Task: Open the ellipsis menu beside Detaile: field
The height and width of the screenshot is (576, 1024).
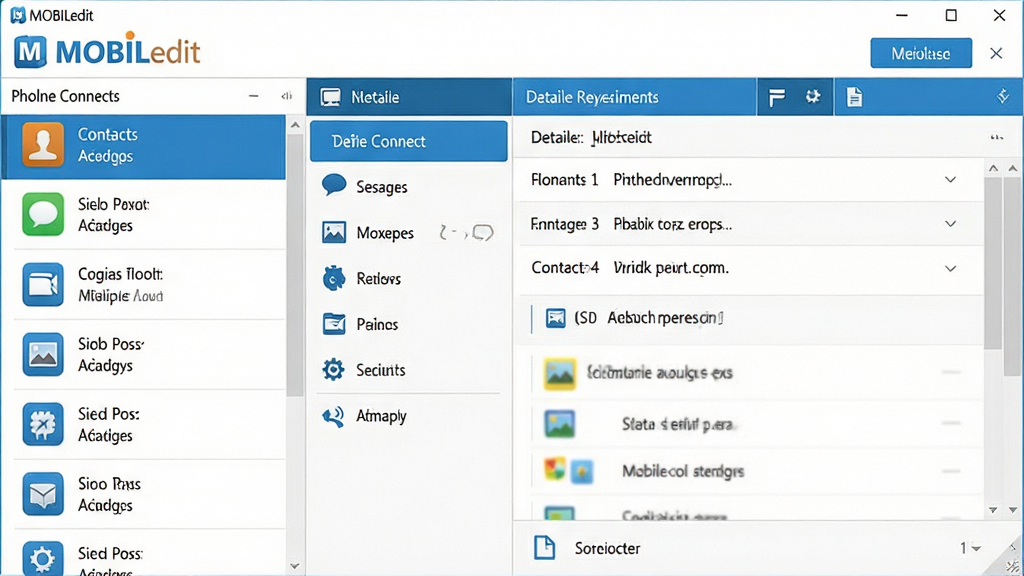Action: point(997,137)
